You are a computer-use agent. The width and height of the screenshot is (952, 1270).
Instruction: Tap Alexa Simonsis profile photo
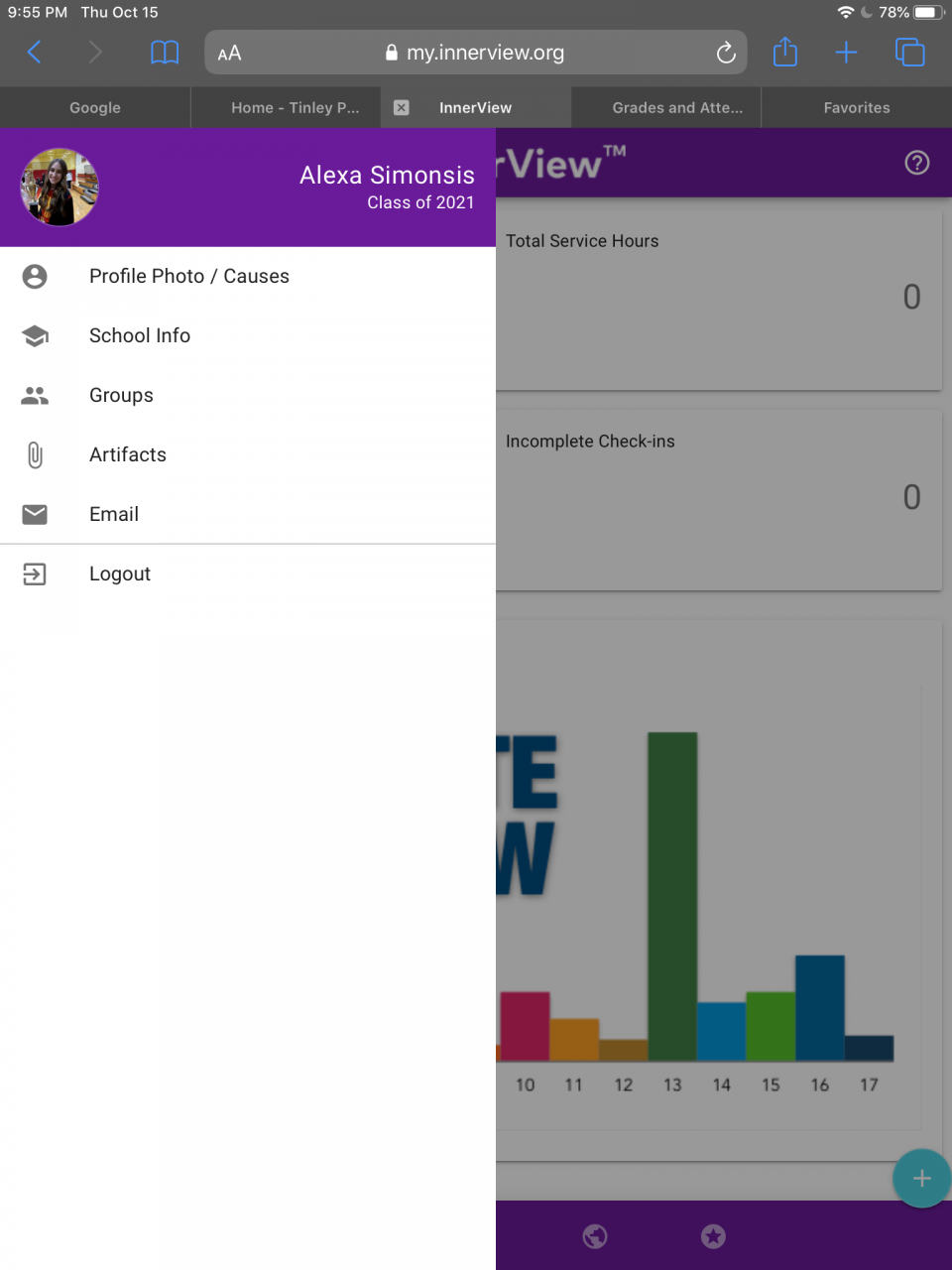tap(59, 188)
